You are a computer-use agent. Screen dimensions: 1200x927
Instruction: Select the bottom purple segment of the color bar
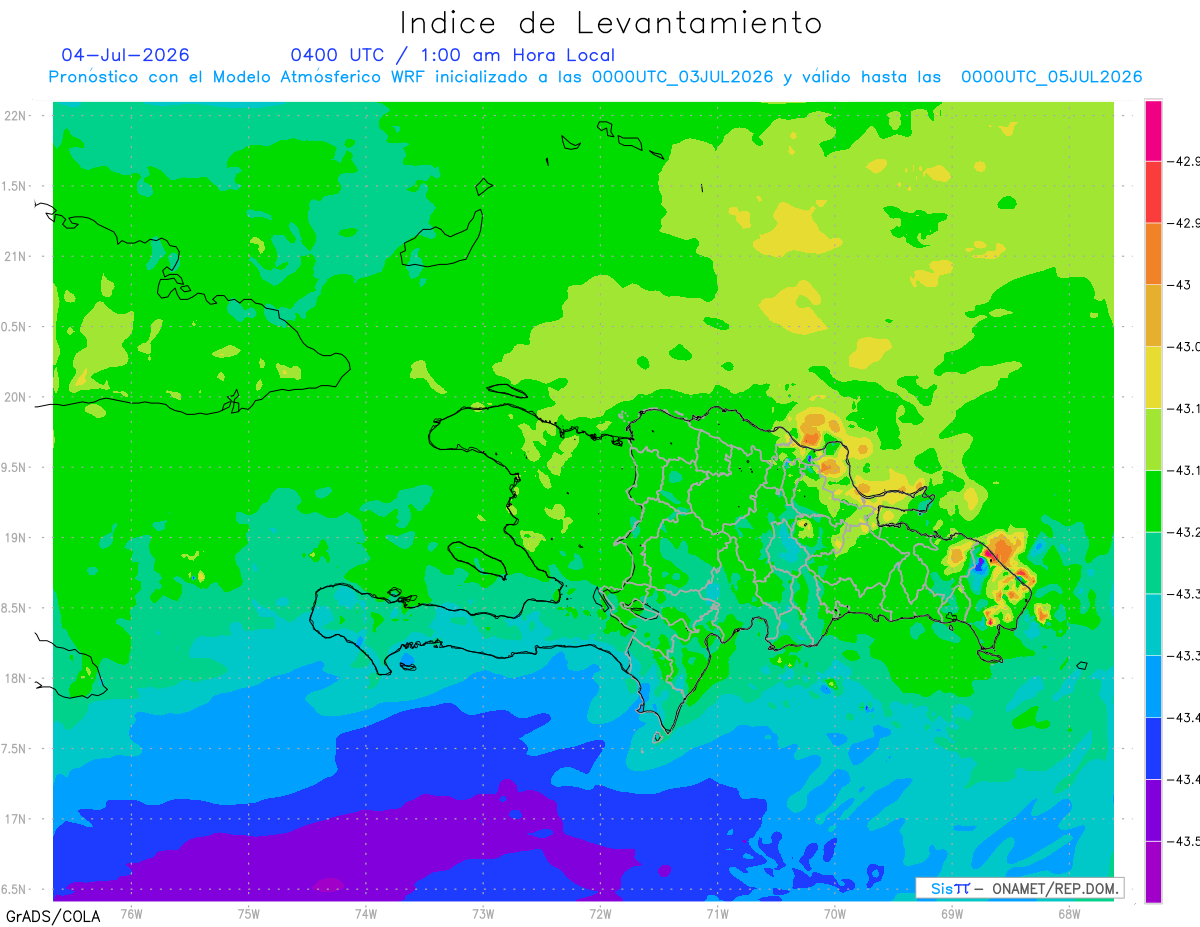tap(1153, 872)
